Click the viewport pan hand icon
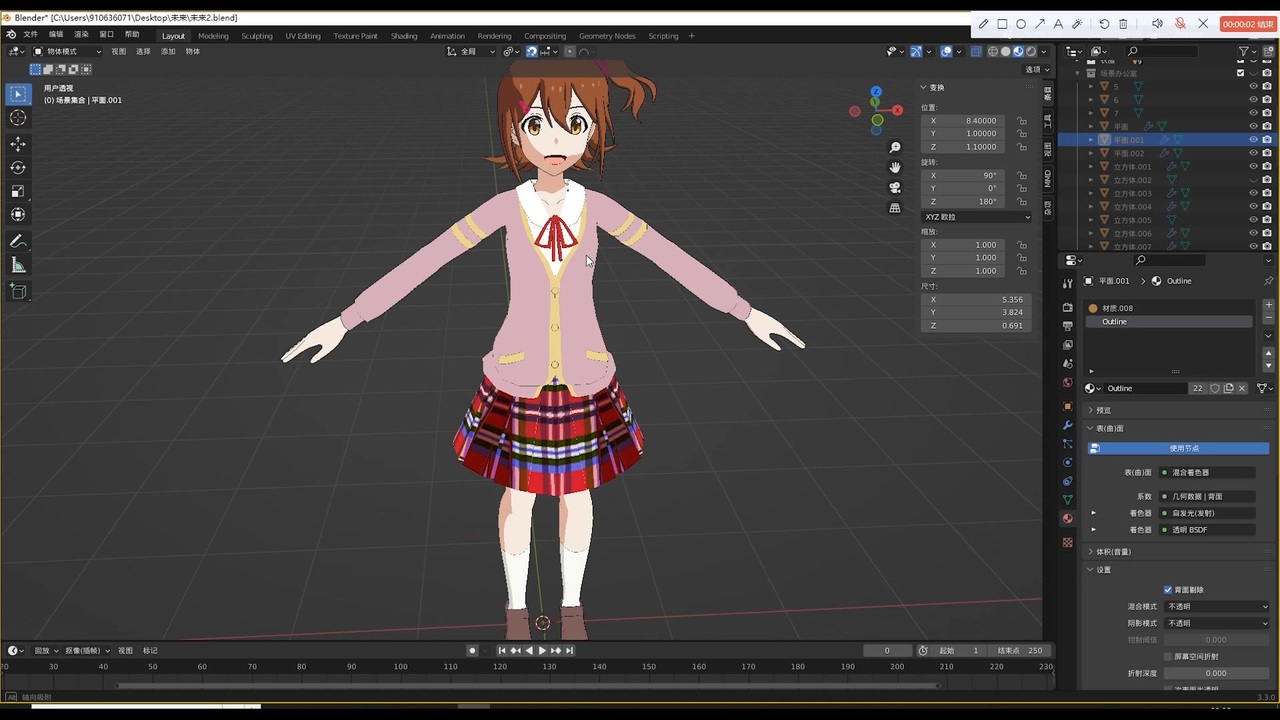Viewport: 1280px width, 720px height. 895,167
